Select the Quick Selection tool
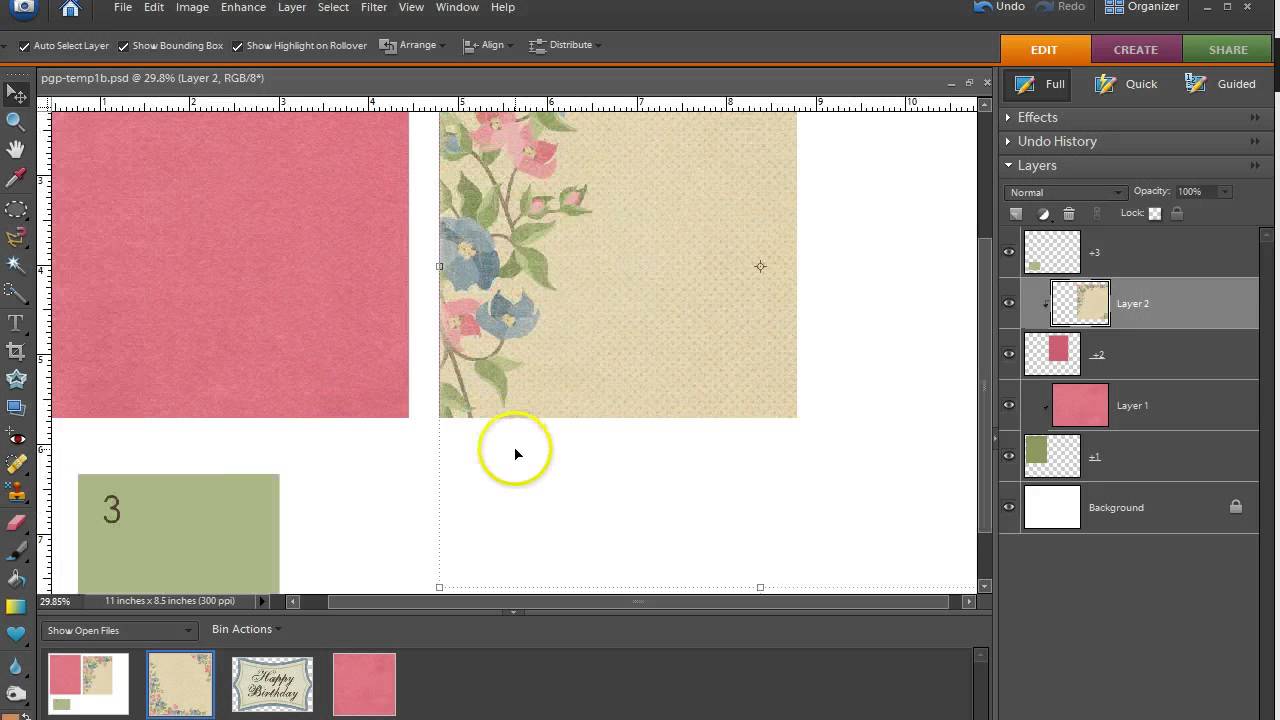Image resolution: width=1280 pixels, height=720 pixels. [16, 292]
